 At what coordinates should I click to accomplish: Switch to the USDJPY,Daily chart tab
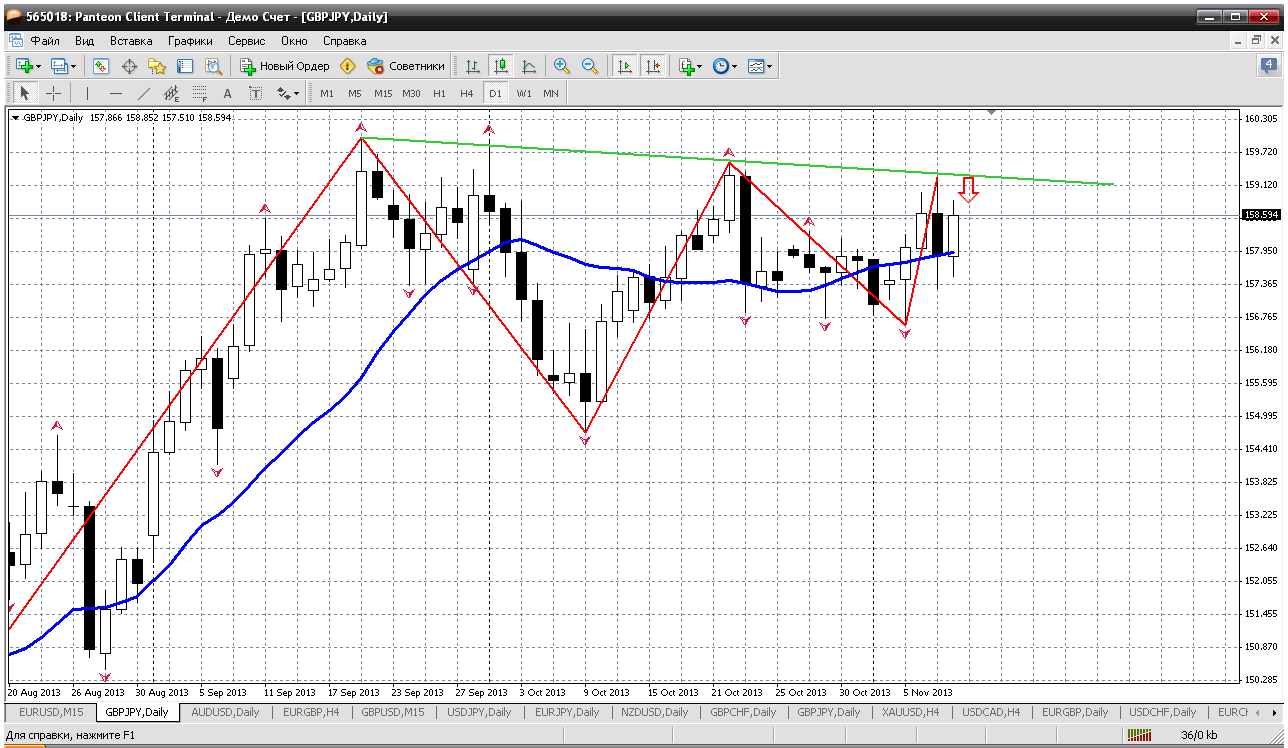tap(479, 712)
